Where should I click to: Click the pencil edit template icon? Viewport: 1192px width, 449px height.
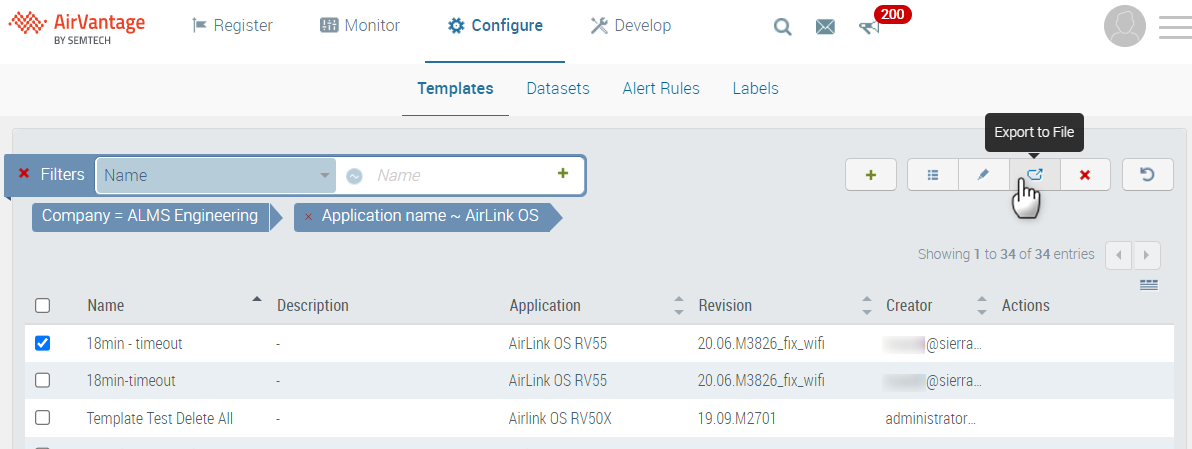983,175
